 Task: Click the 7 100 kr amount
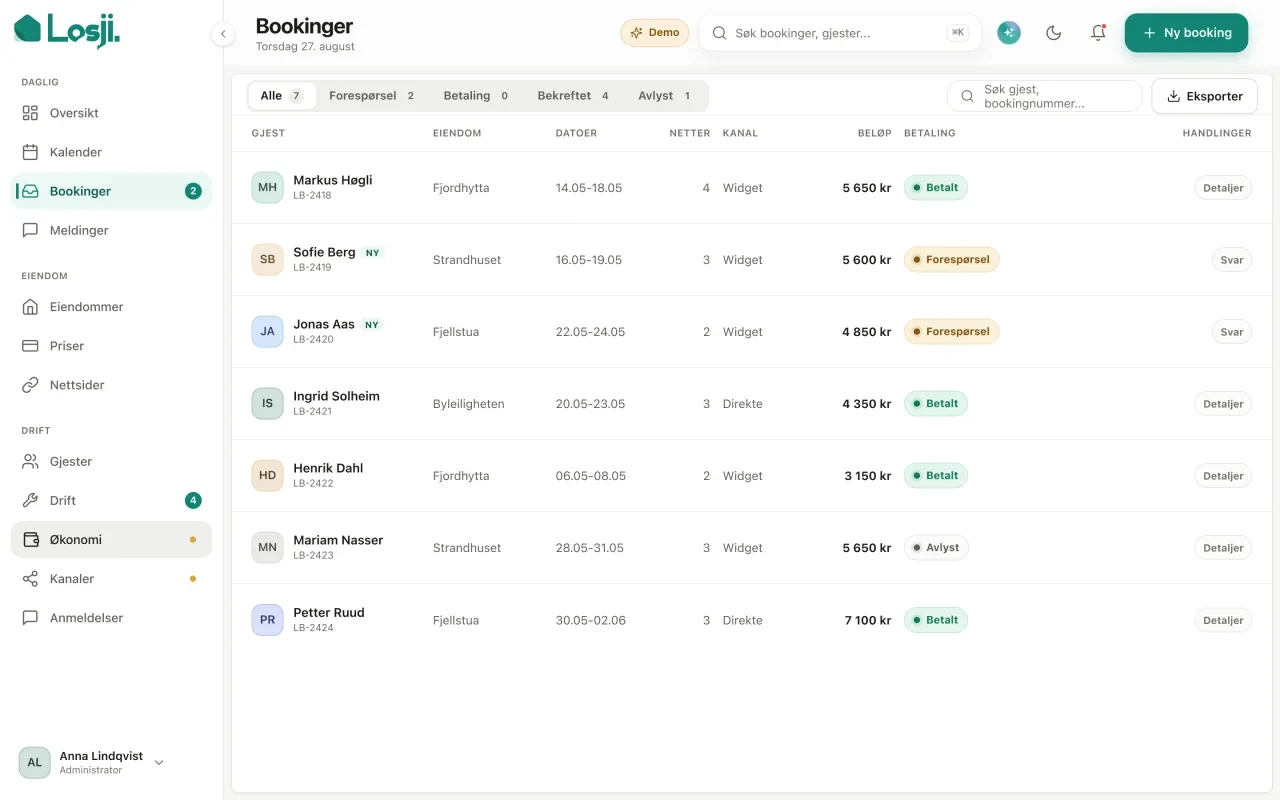tap(868, 620)
